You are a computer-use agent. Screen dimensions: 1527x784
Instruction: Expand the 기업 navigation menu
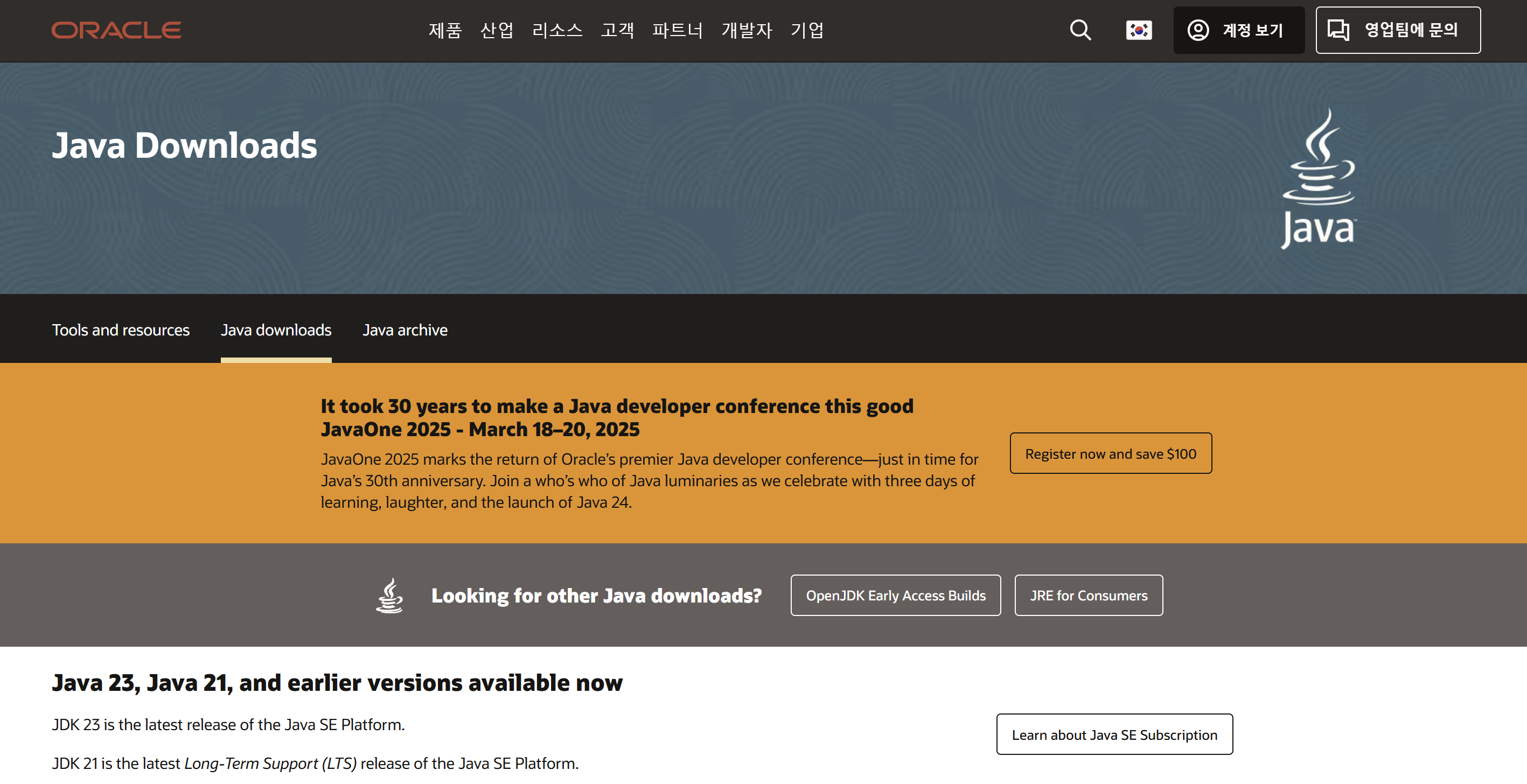pos(807,30)
